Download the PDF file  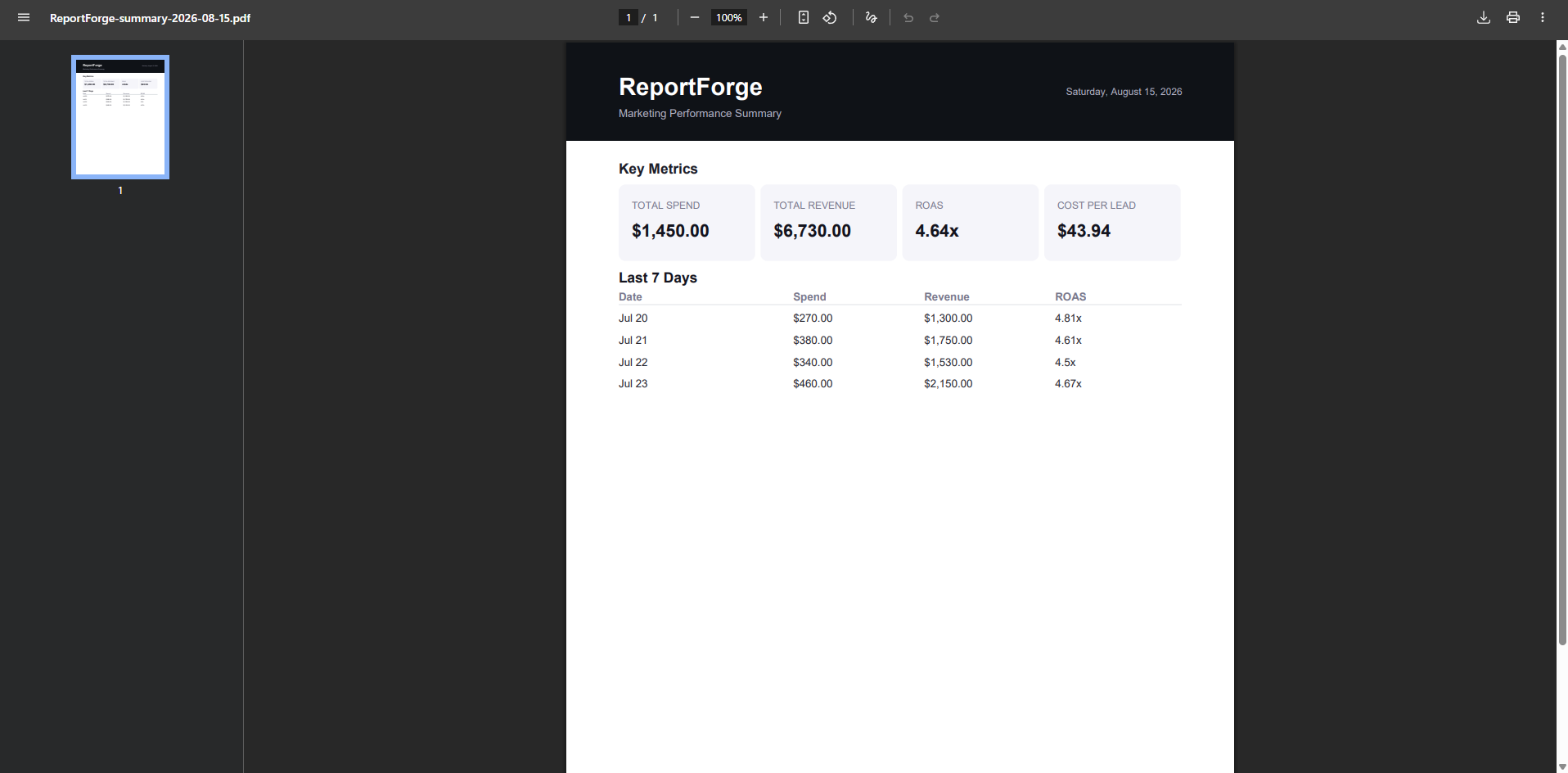pyautogui.click(x=1484, y=17)
